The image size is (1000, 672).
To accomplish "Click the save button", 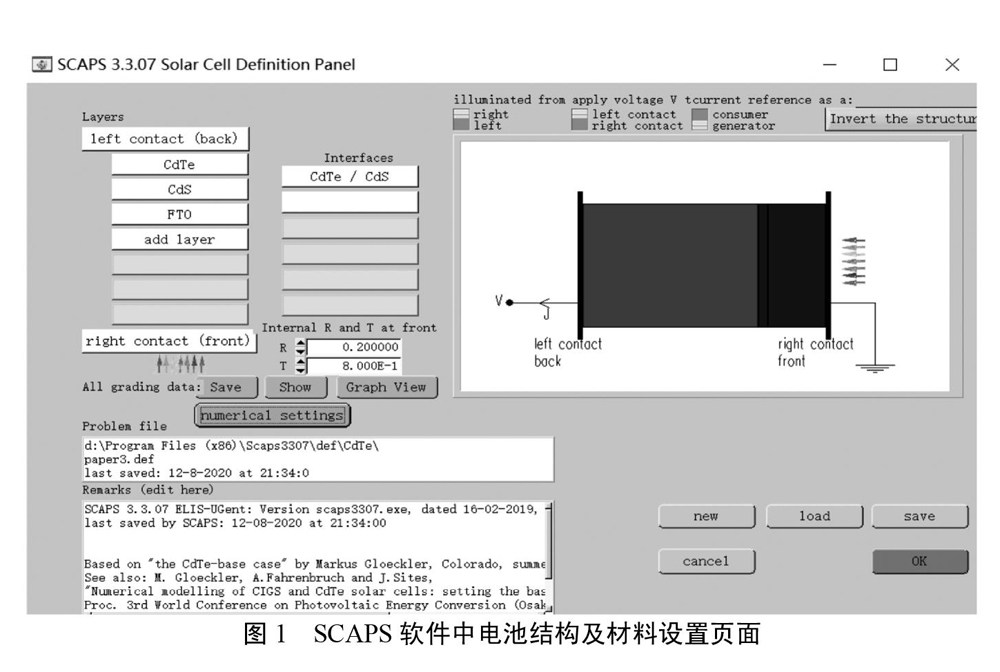I will [920, 516].
